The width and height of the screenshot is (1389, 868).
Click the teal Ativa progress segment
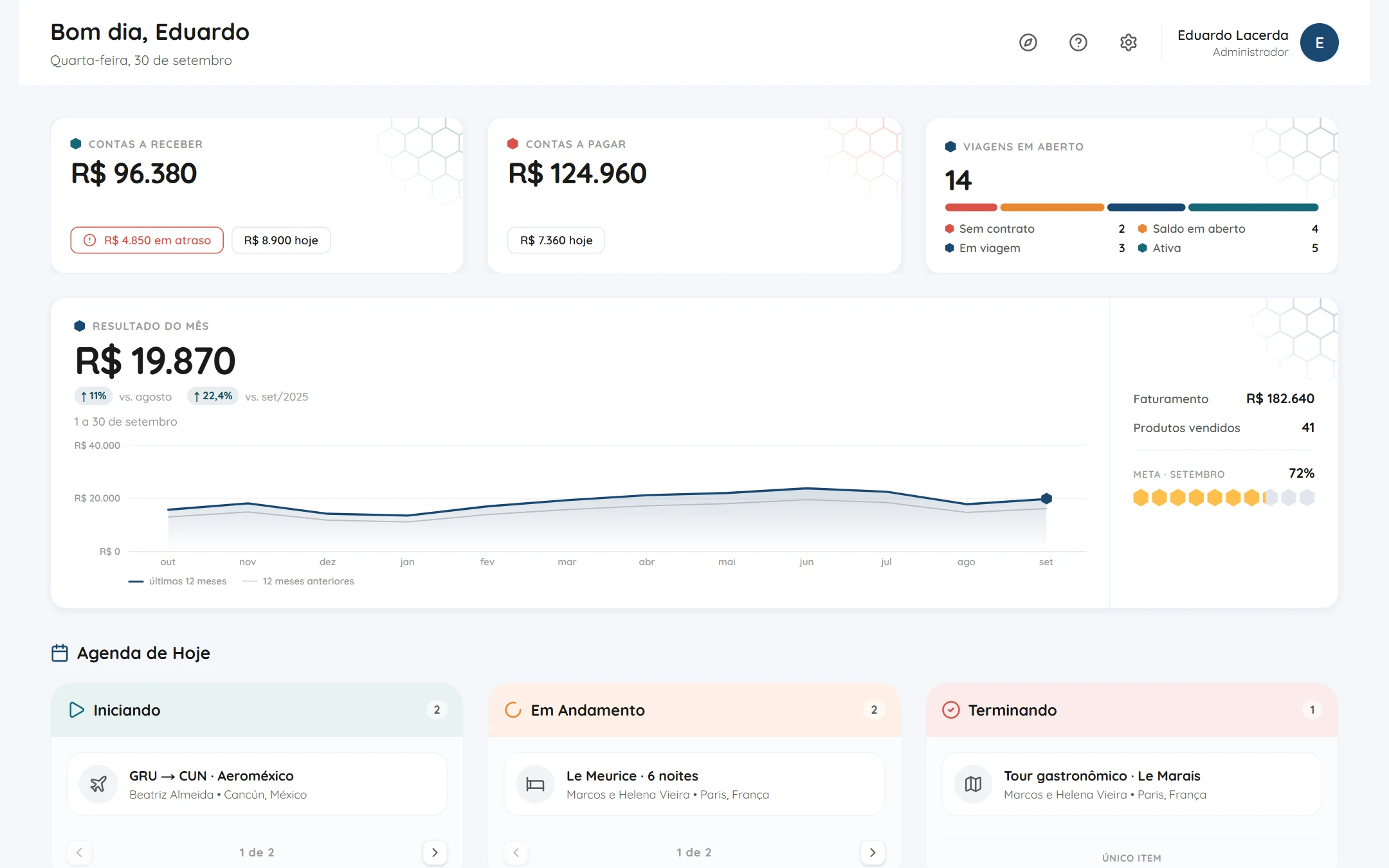[1253, 208]
